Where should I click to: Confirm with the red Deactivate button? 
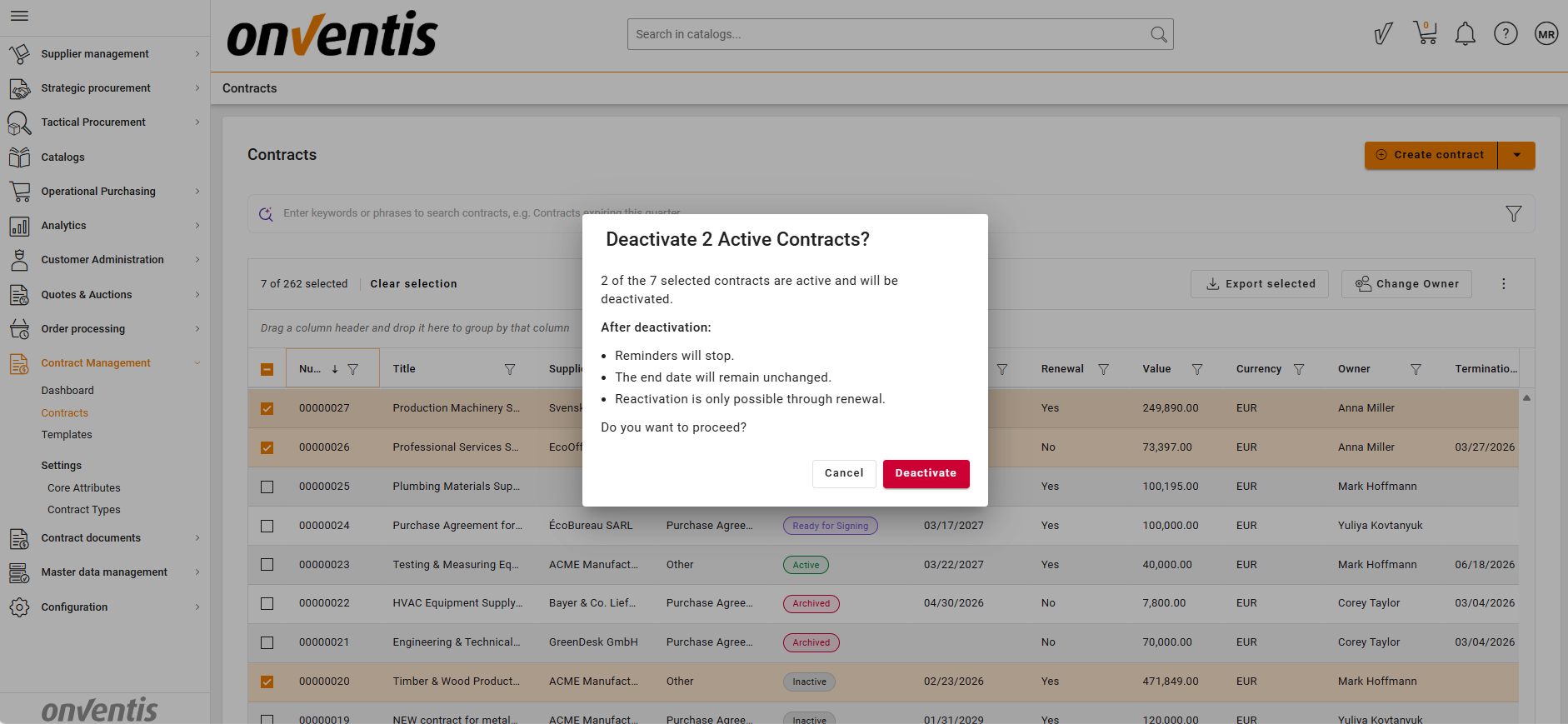926,473
